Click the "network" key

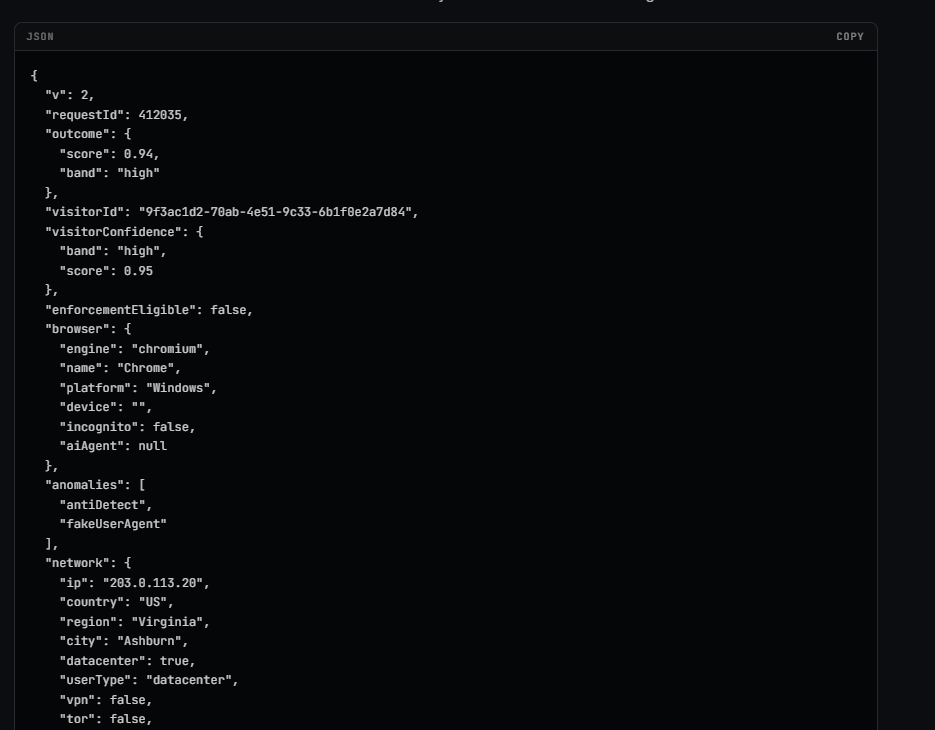click(78, 563)
